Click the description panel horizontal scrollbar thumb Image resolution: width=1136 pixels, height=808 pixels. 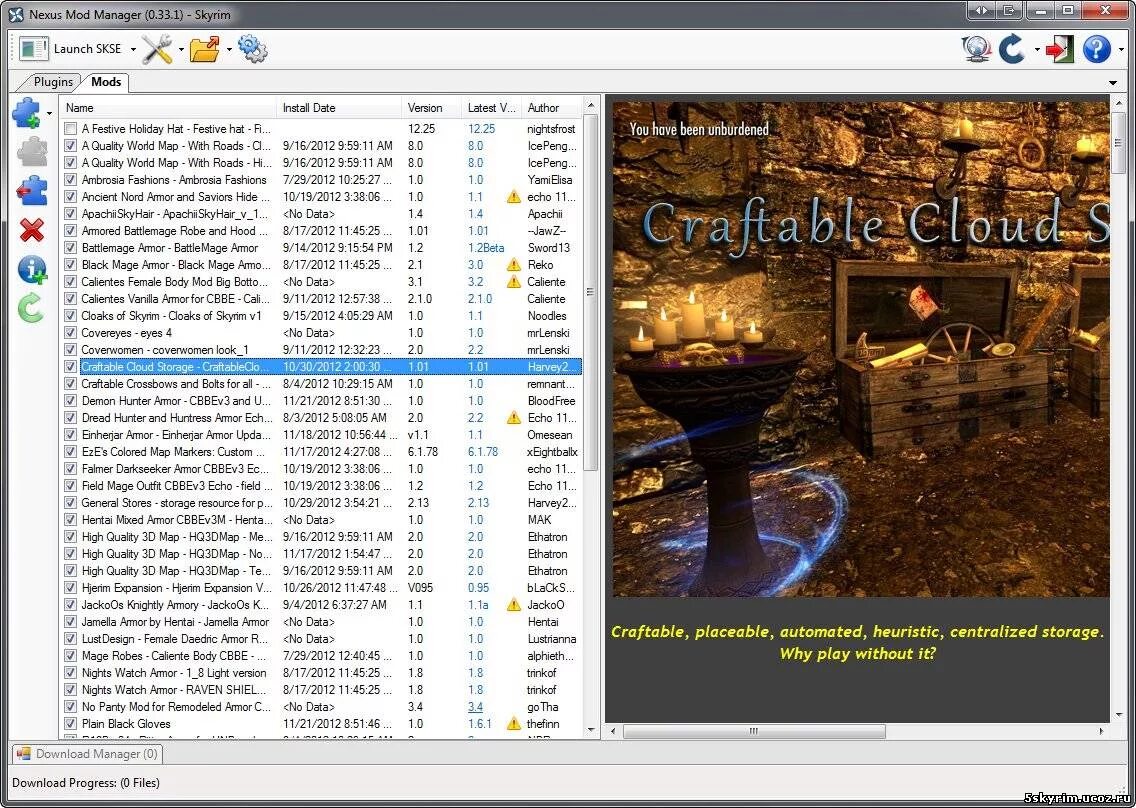click(753, 731)
